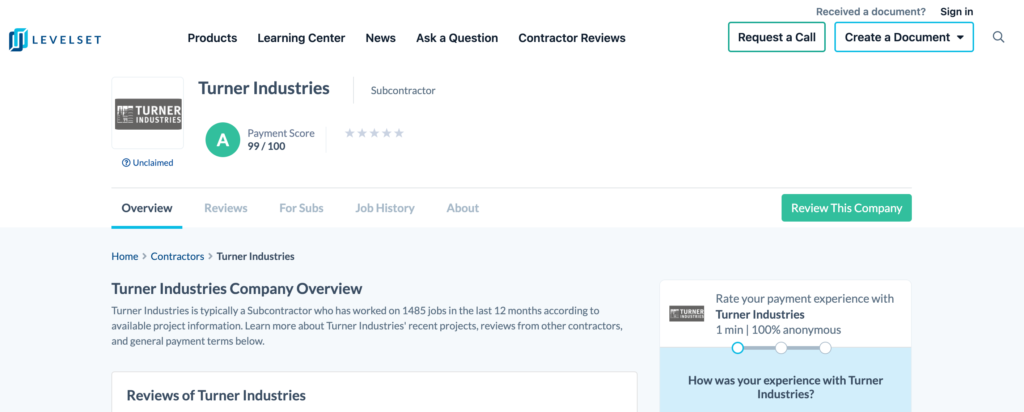Select the third step circle in rating progress
This screenshot has width=1024, height=412.
[825, 348]
